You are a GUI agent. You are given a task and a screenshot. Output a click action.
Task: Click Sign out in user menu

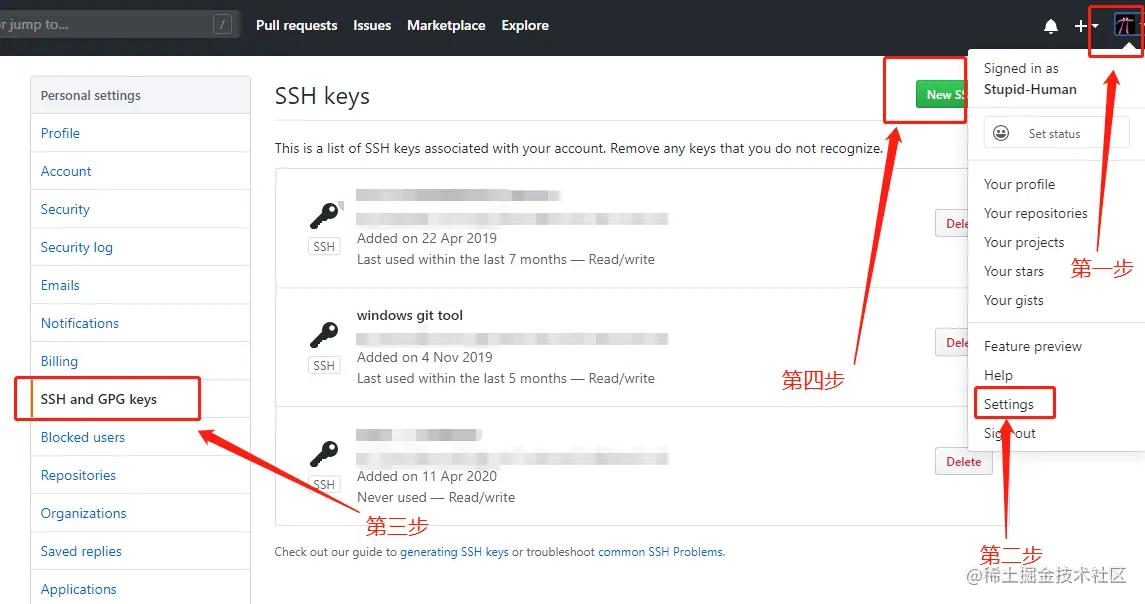pyautogui.click(x=1010, y=433)
